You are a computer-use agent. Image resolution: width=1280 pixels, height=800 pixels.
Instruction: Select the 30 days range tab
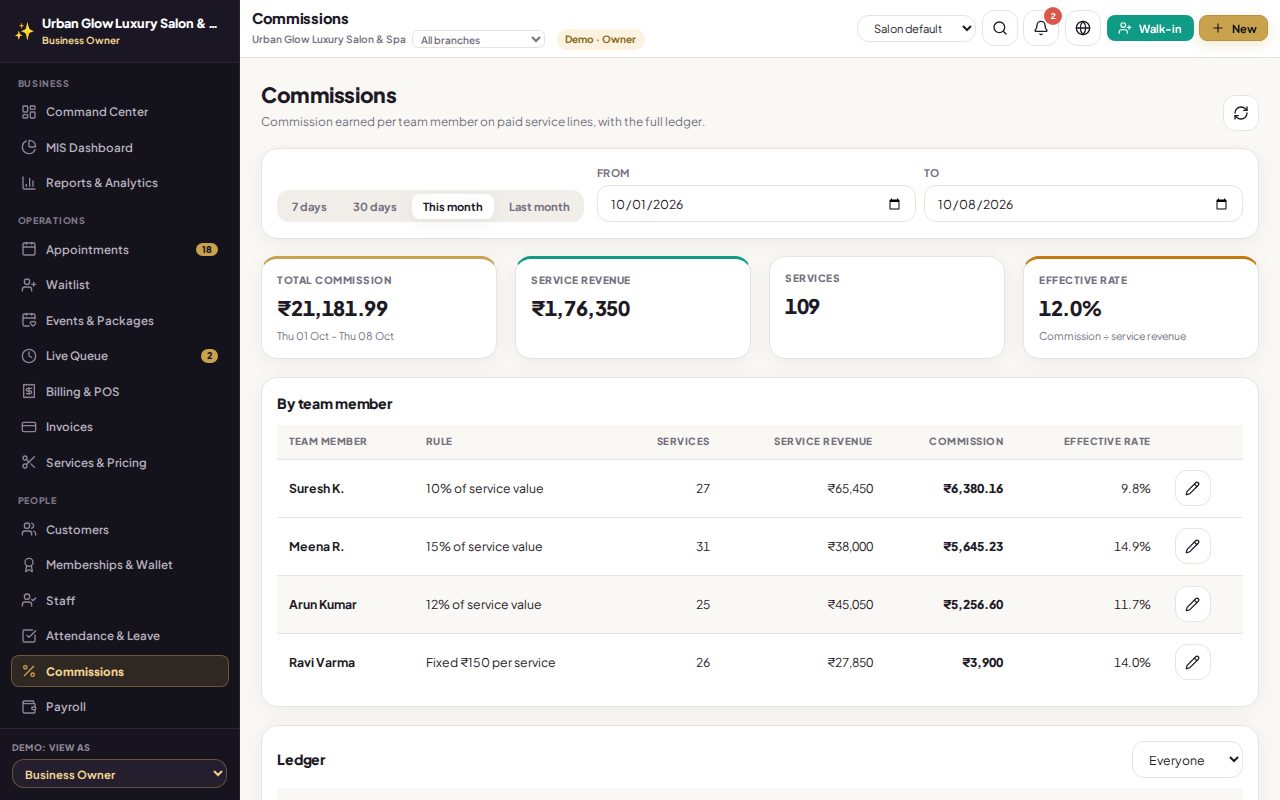point(375,207)
